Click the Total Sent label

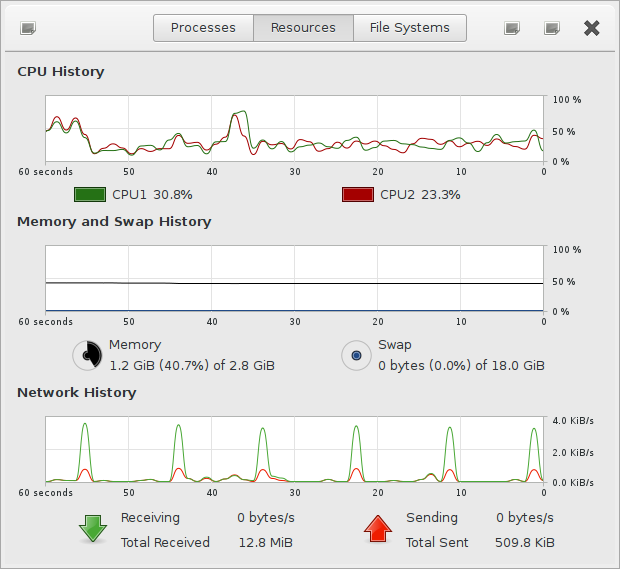click(437, 543)
